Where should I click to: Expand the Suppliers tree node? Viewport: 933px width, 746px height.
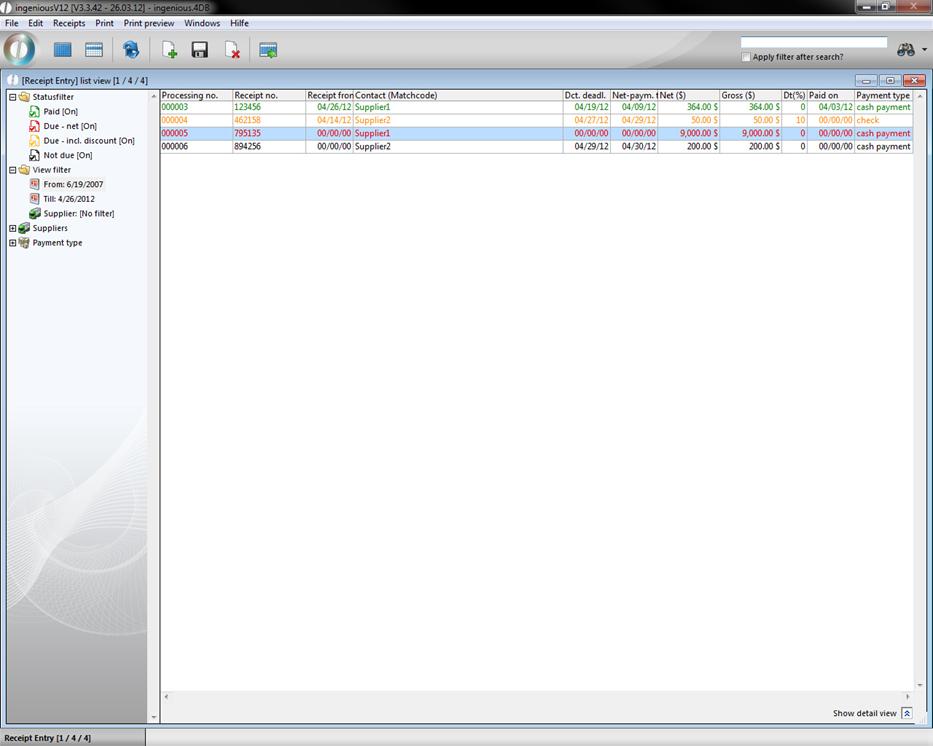(13, 228)
